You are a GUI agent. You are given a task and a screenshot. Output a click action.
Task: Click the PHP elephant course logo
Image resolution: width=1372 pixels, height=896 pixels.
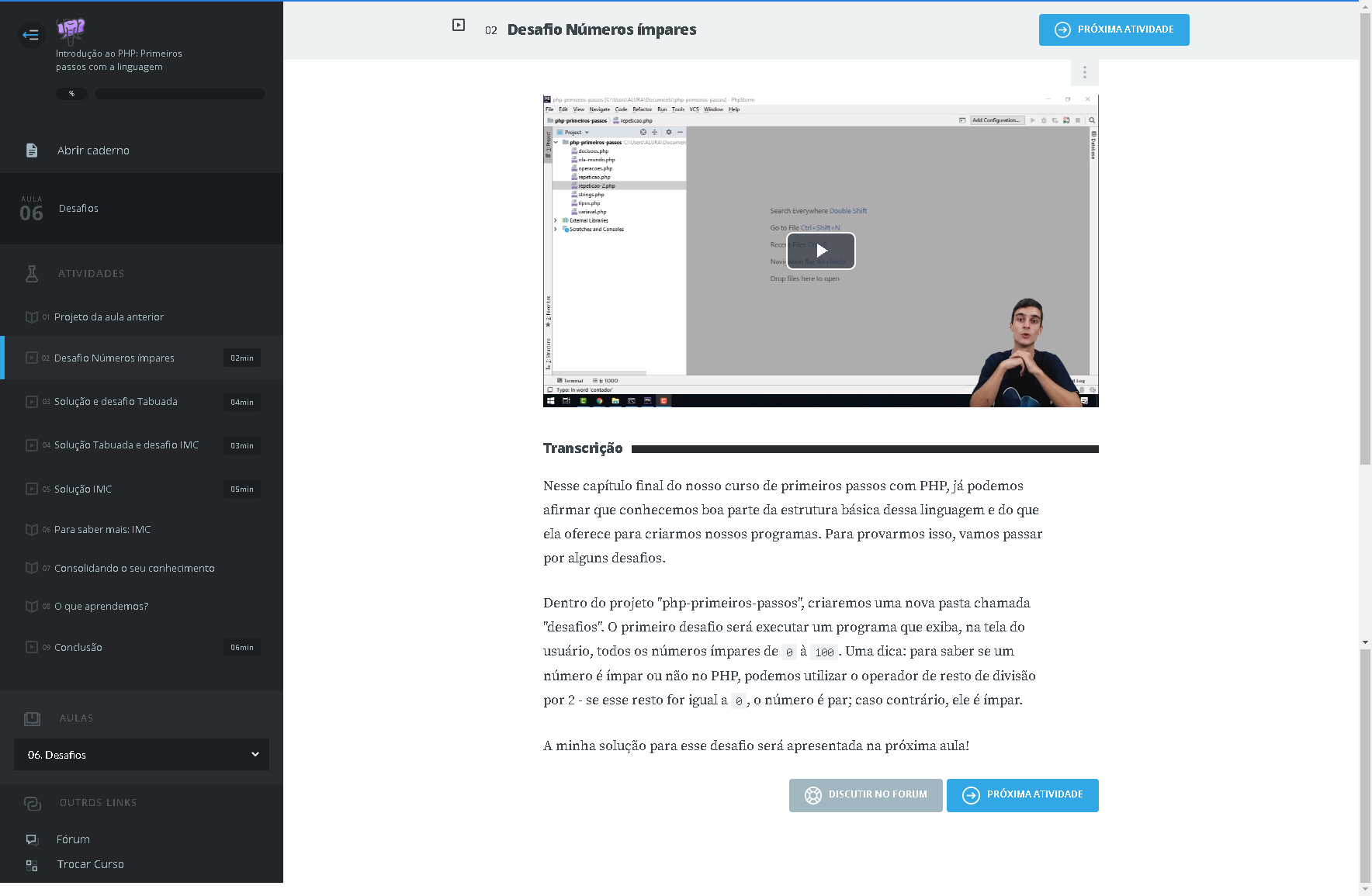[x=71, y=30]
